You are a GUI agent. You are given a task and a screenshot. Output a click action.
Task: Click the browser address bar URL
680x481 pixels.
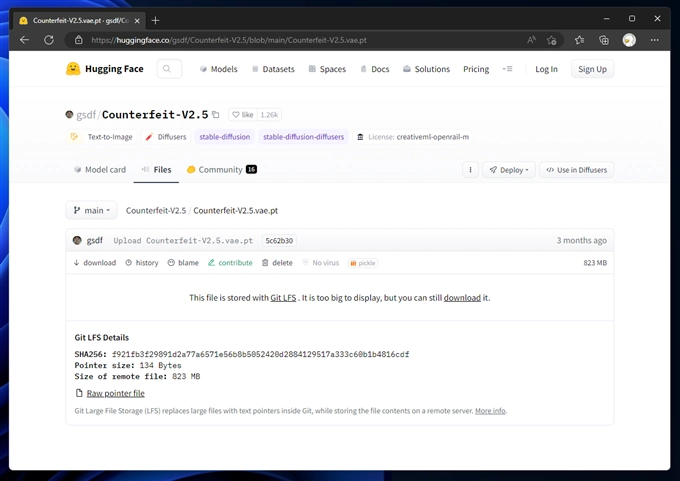229,40
